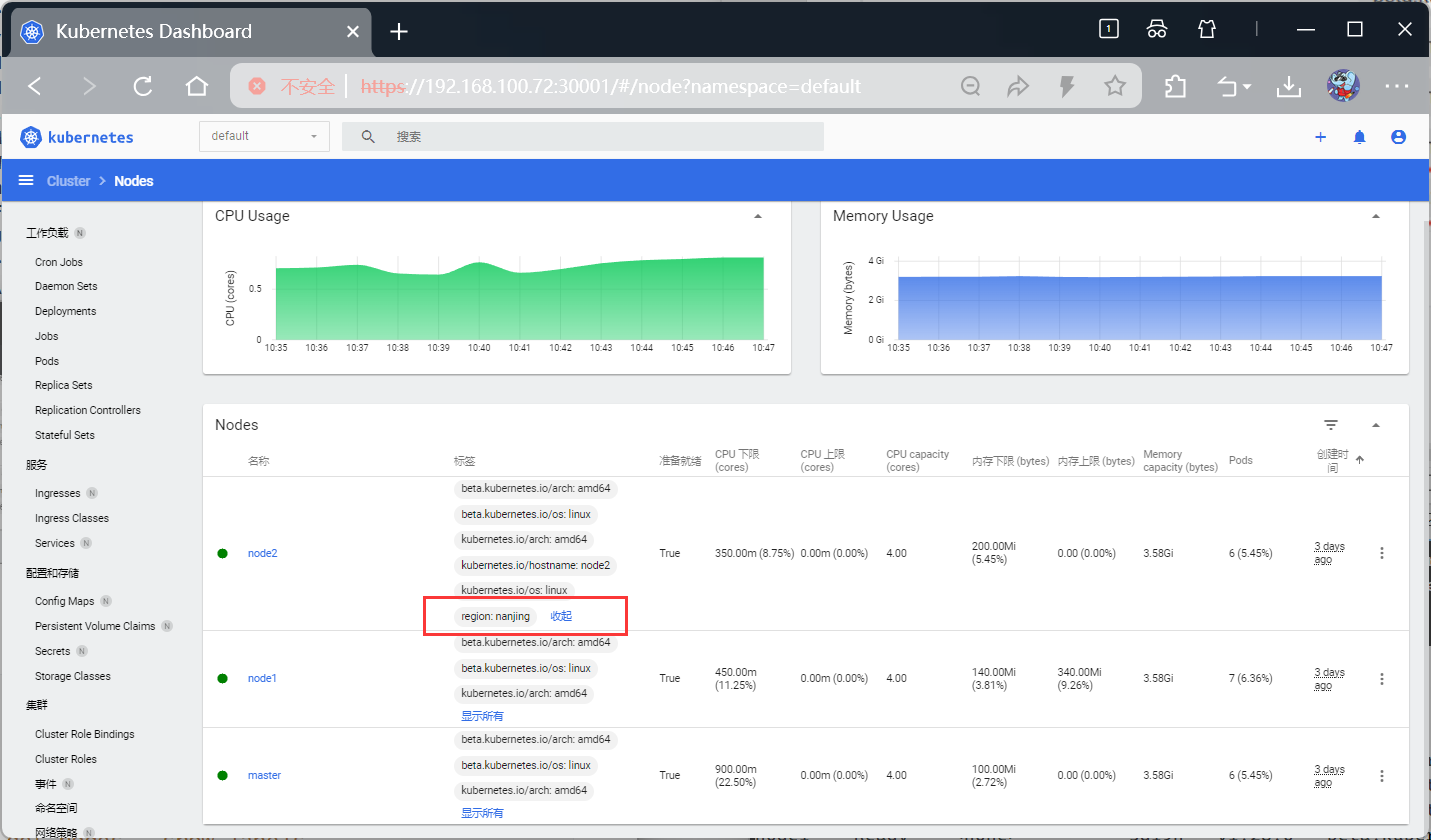This screenshot has height=840, width=1431.
Task: Open Daemon Sets in sidebar
Action: [x=66, y=286]
